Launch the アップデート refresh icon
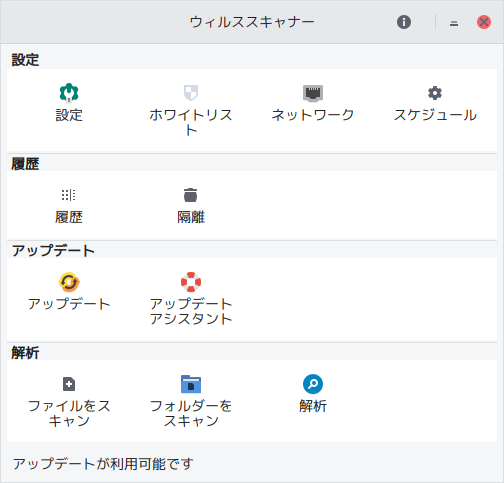Image resolution: width=504 pixels, height=483 pixels. (x=69, y=282)
